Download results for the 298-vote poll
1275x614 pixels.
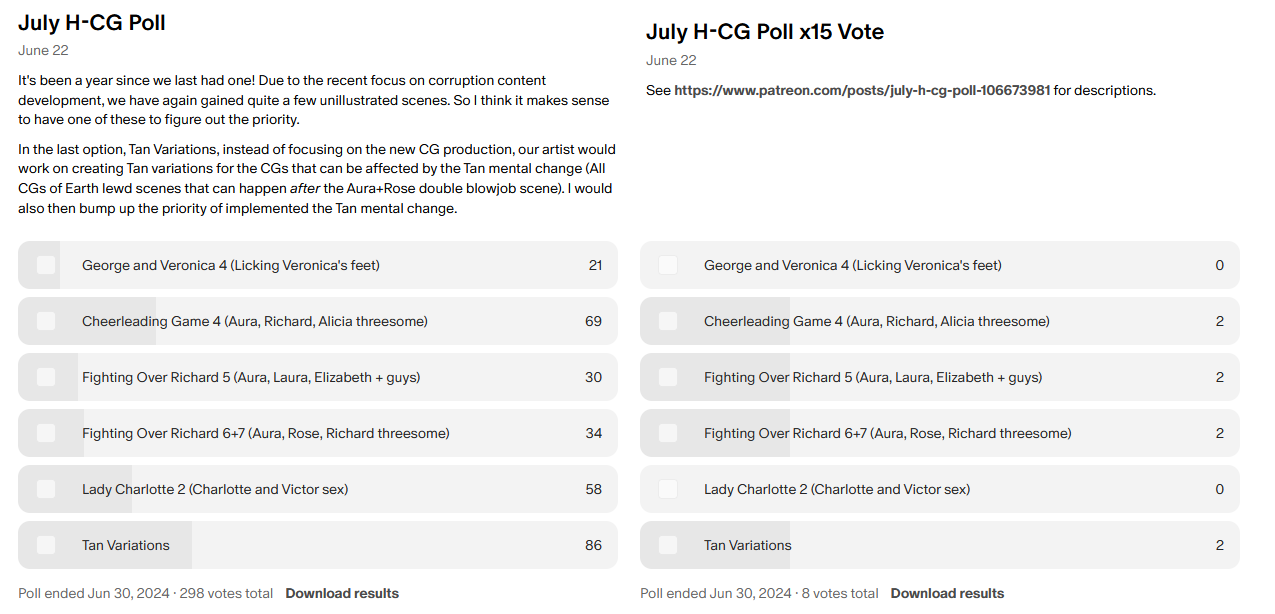point(342,593)
